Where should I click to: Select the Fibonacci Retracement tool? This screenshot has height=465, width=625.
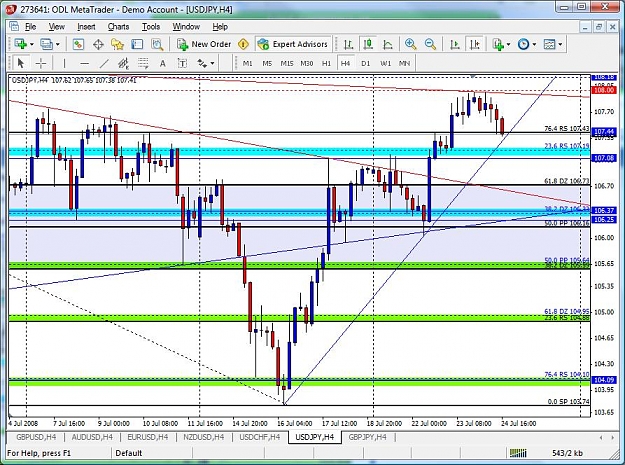(x=143, y=63)
